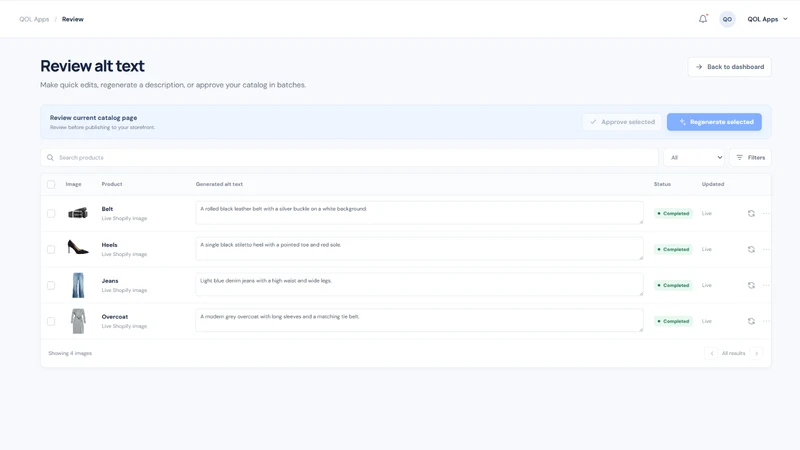The height and width of the screenshot is (450, 800).
Task: Click Completed badge in Jeans row
Action: coord(673,285)
